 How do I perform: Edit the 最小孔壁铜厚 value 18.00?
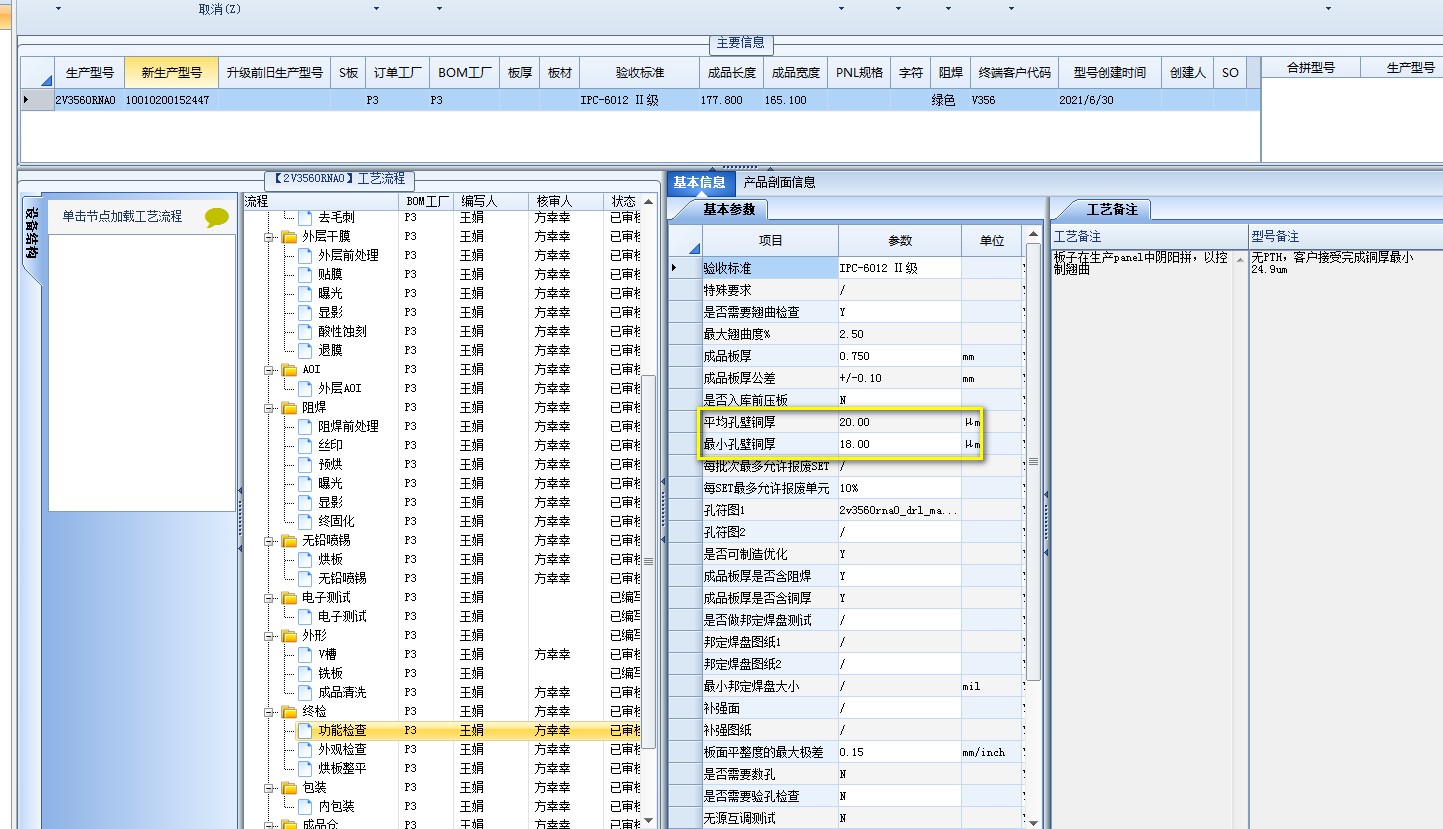(x=899, y=445)
